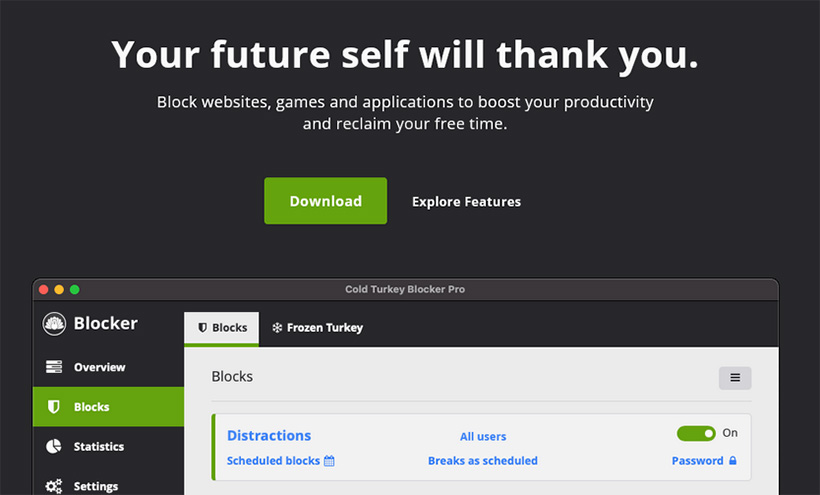This screenshot has width=820, height=495.
Task: Click the red close window button
Action: (x=44, y=290)
